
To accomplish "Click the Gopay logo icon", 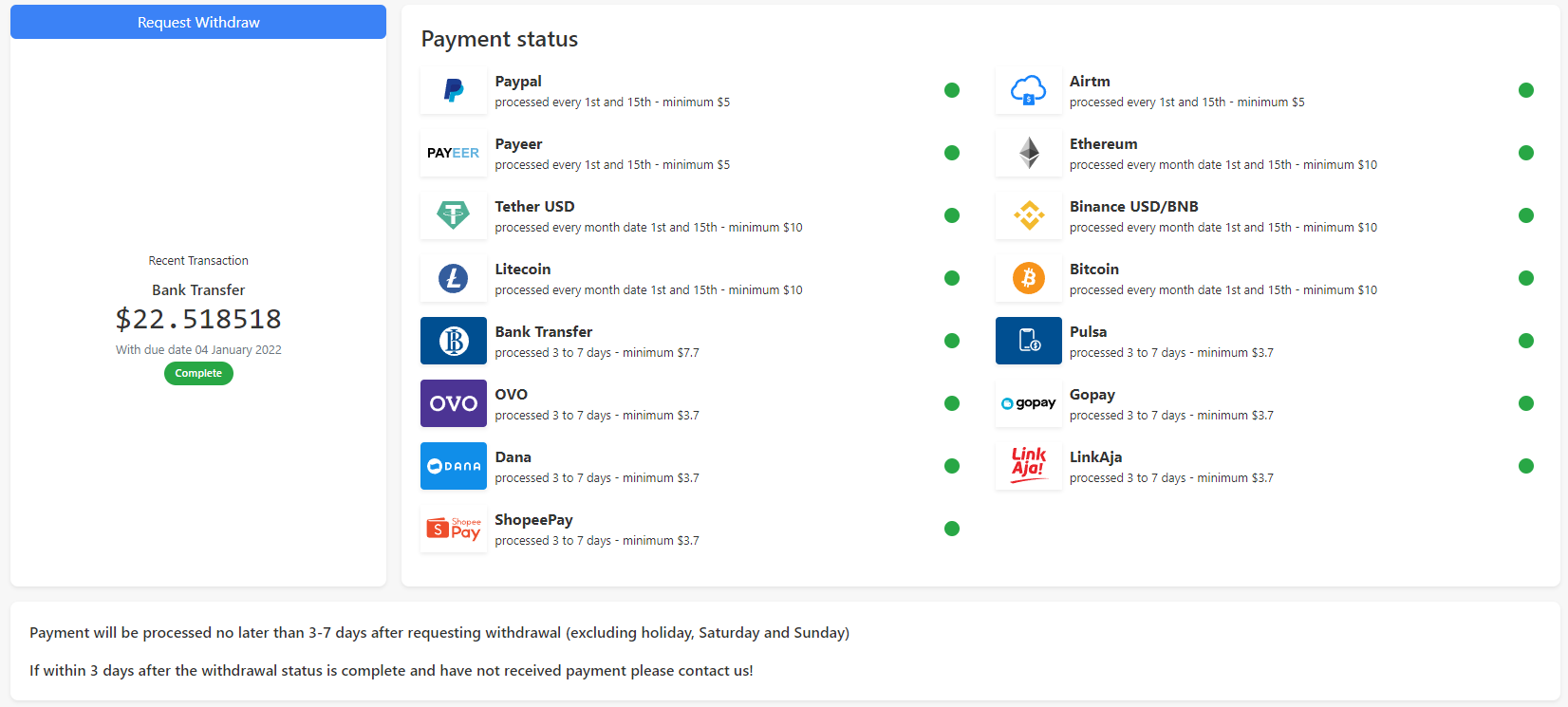I will (1029, 403).
